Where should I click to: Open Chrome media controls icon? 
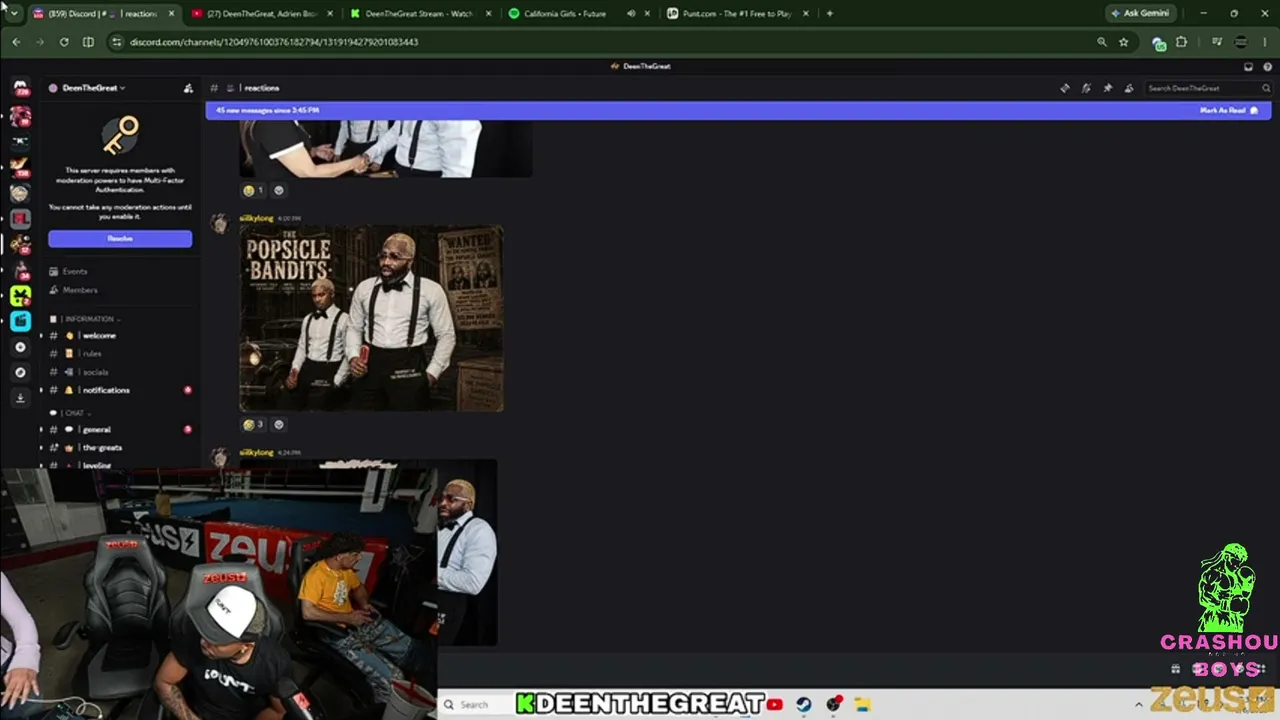pyautogui.click(x=1217, y=42)
